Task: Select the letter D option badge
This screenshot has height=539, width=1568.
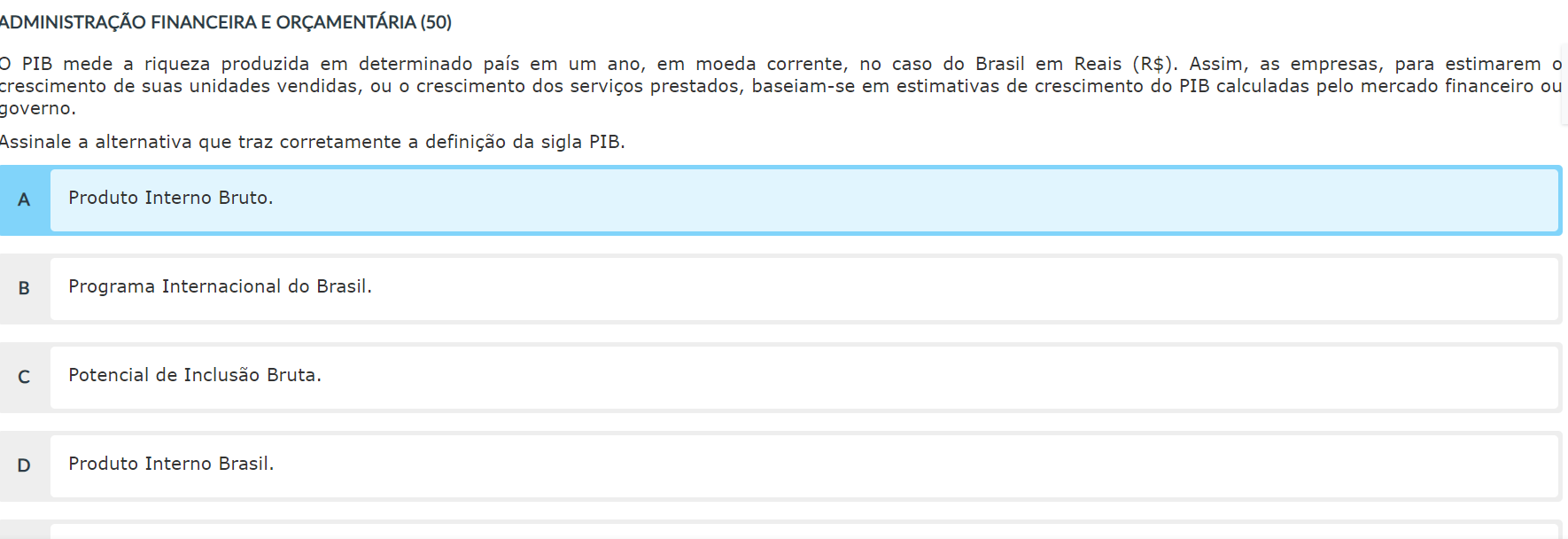Action: (x=24, y=466)
